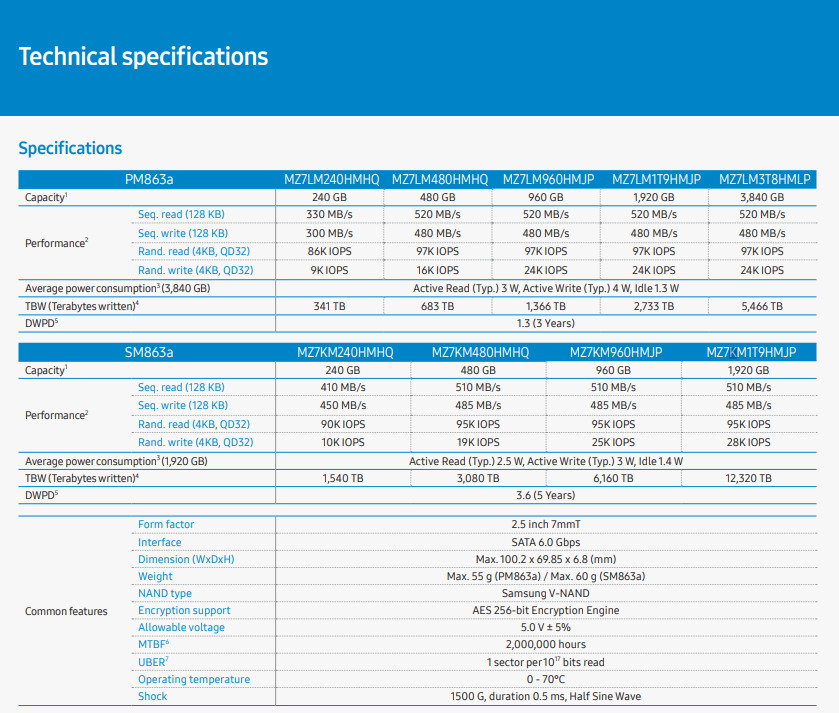
Task: Select the MZ7LM960HMJP column header
Action: (x=546, y=179)
